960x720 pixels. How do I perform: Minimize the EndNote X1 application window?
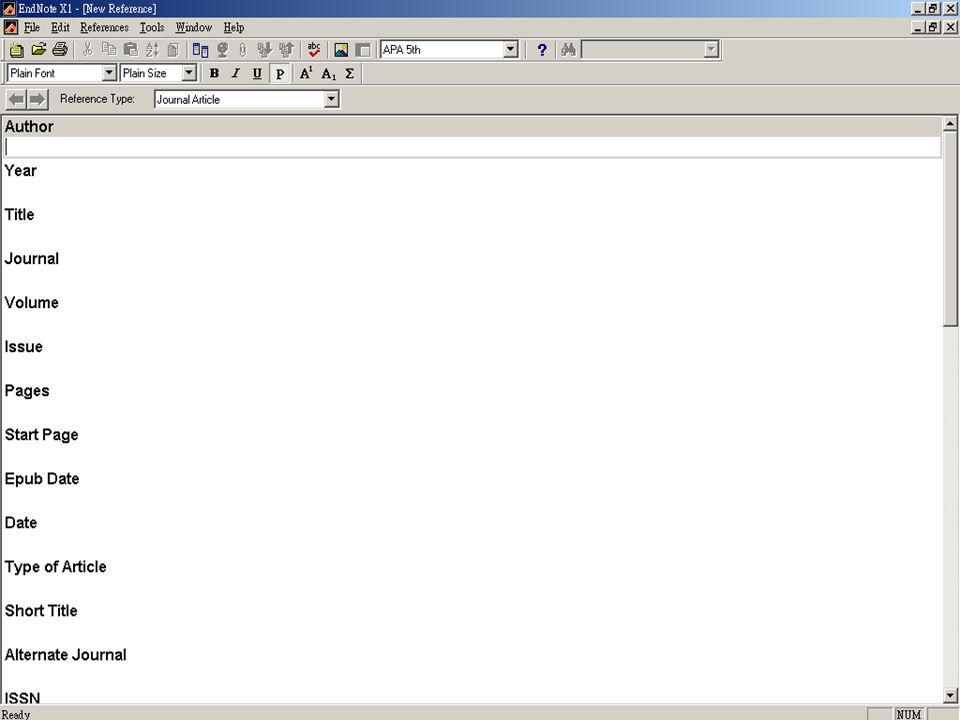pos(918,9)
